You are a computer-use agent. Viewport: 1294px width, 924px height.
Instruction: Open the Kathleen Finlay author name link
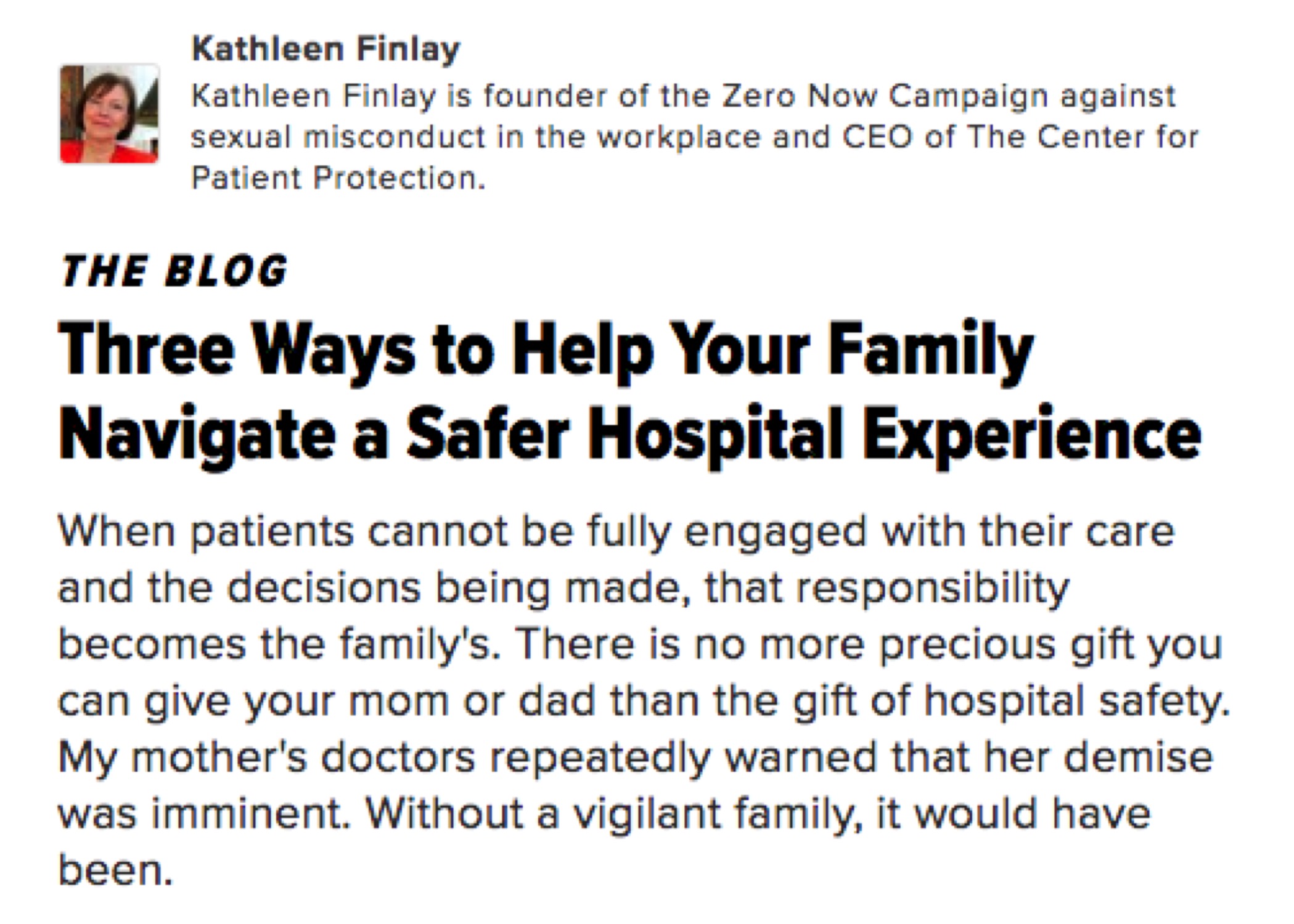pos(326,49)
